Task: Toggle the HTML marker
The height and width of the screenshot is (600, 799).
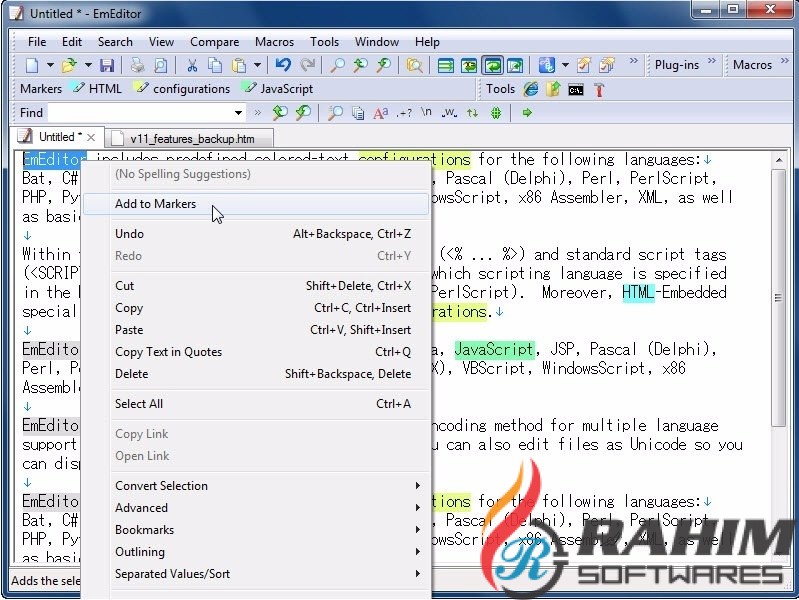Action: click(97, 89)
